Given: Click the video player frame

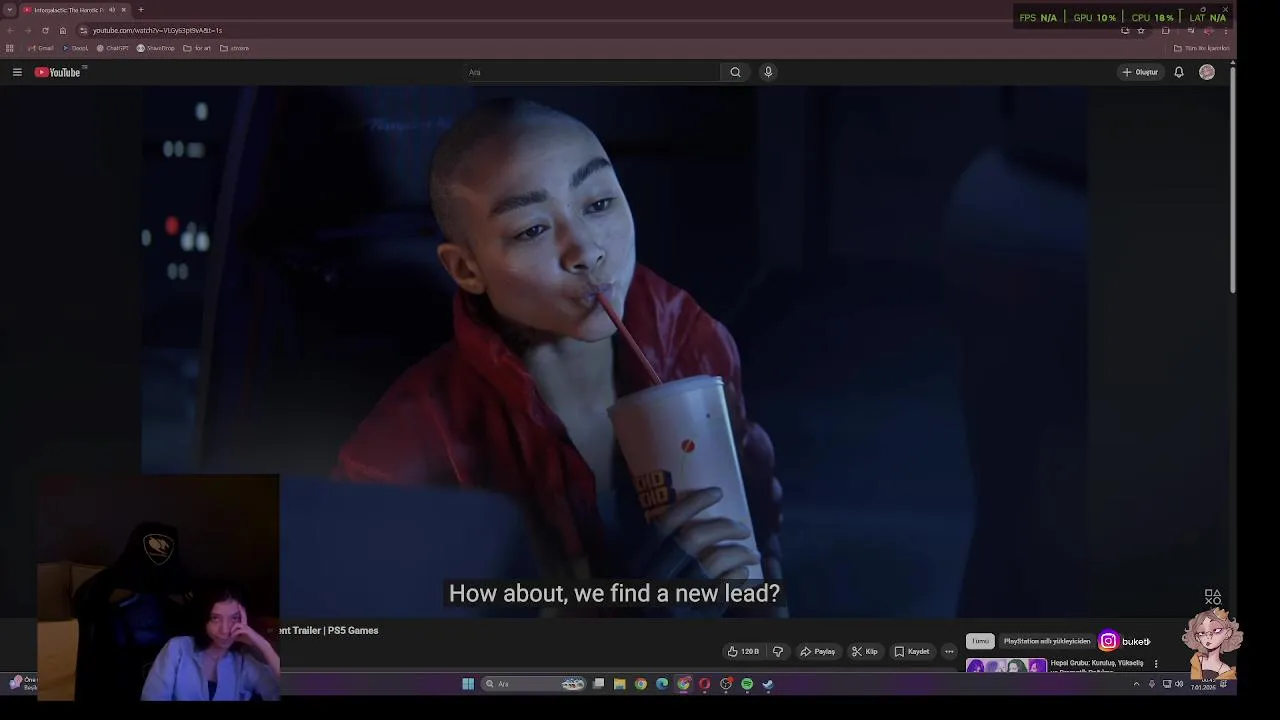Looking at the screenshot, I should tap(615, 350).
